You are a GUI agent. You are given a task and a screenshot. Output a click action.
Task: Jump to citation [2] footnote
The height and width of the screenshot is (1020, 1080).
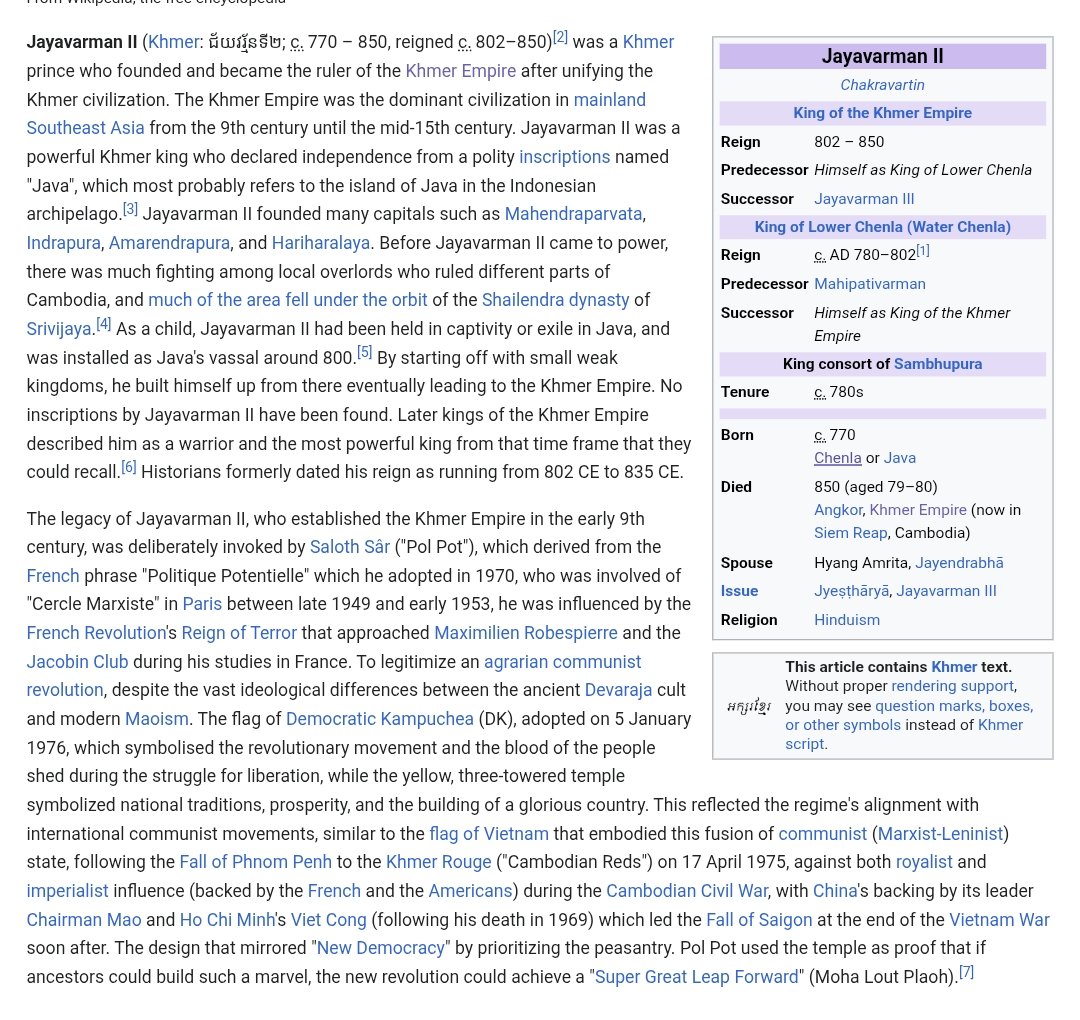tap(561, 38)
